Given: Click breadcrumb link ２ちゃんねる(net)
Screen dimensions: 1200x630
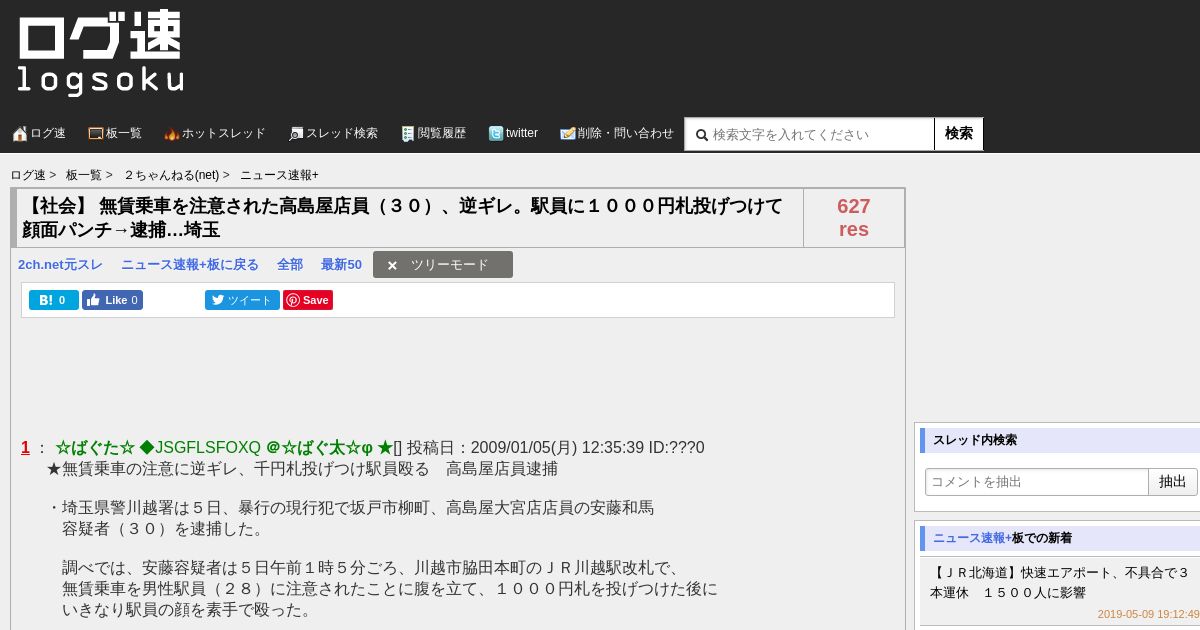Looking at the screenshot, I should (171, 175).
